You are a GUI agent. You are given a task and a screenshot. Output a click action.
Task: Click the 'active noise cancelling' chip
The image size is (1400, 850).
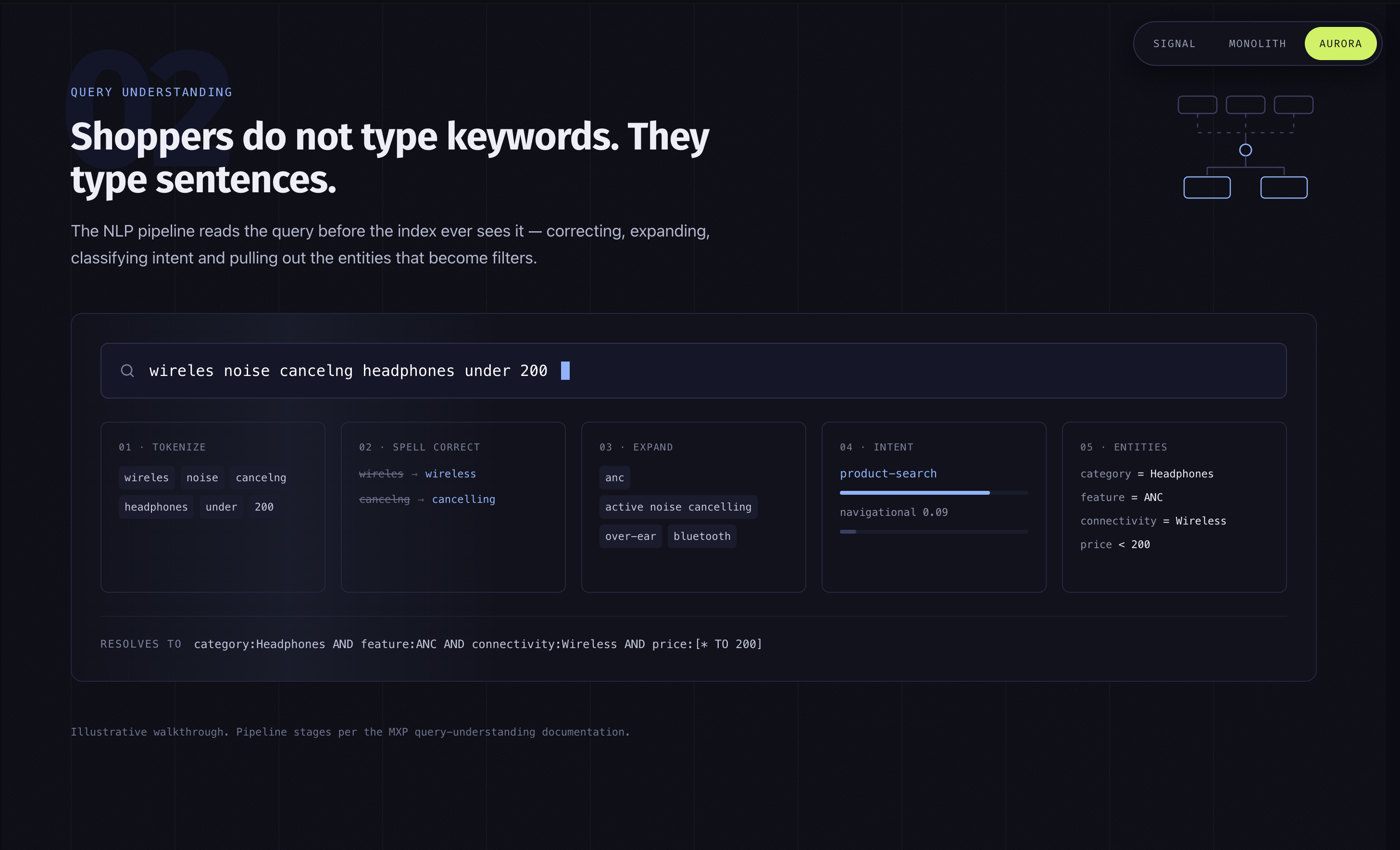tap(678, 507)
